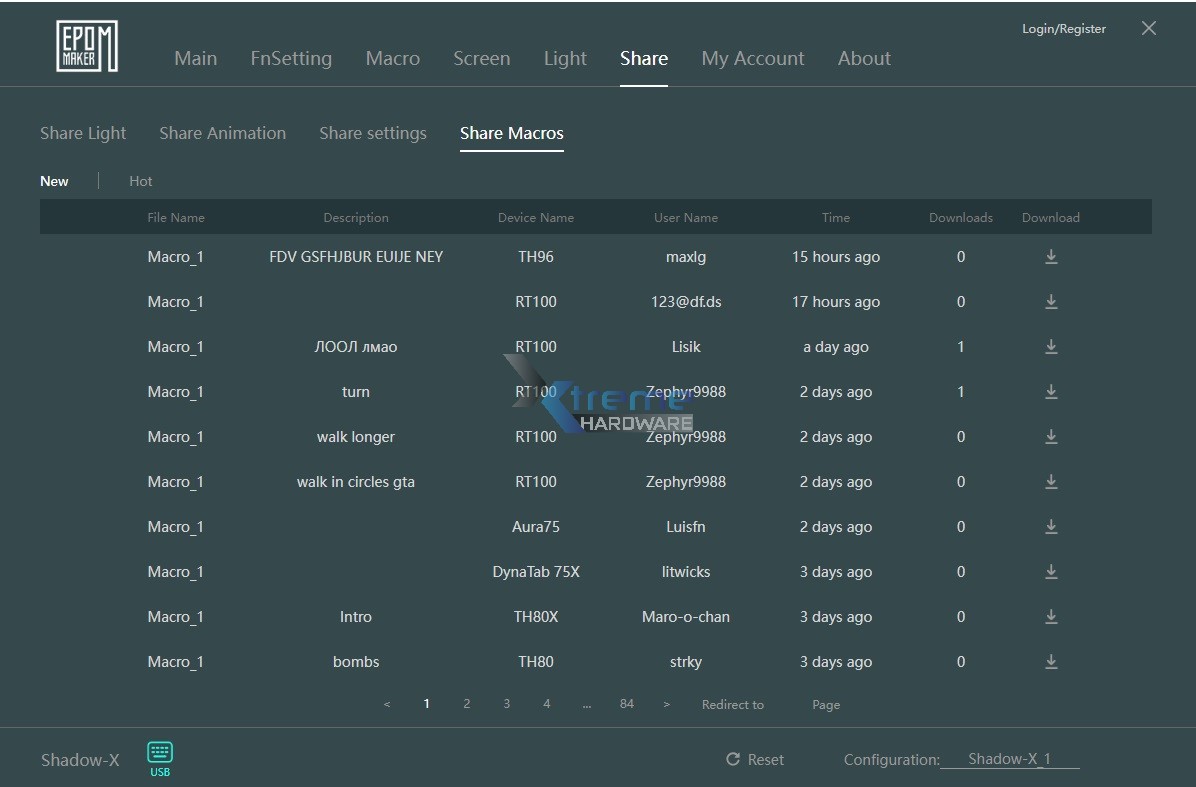The width and height of the screenshot is (1196, 787).
Task: Go to next page with the arrow
Action: pos(667,704)
